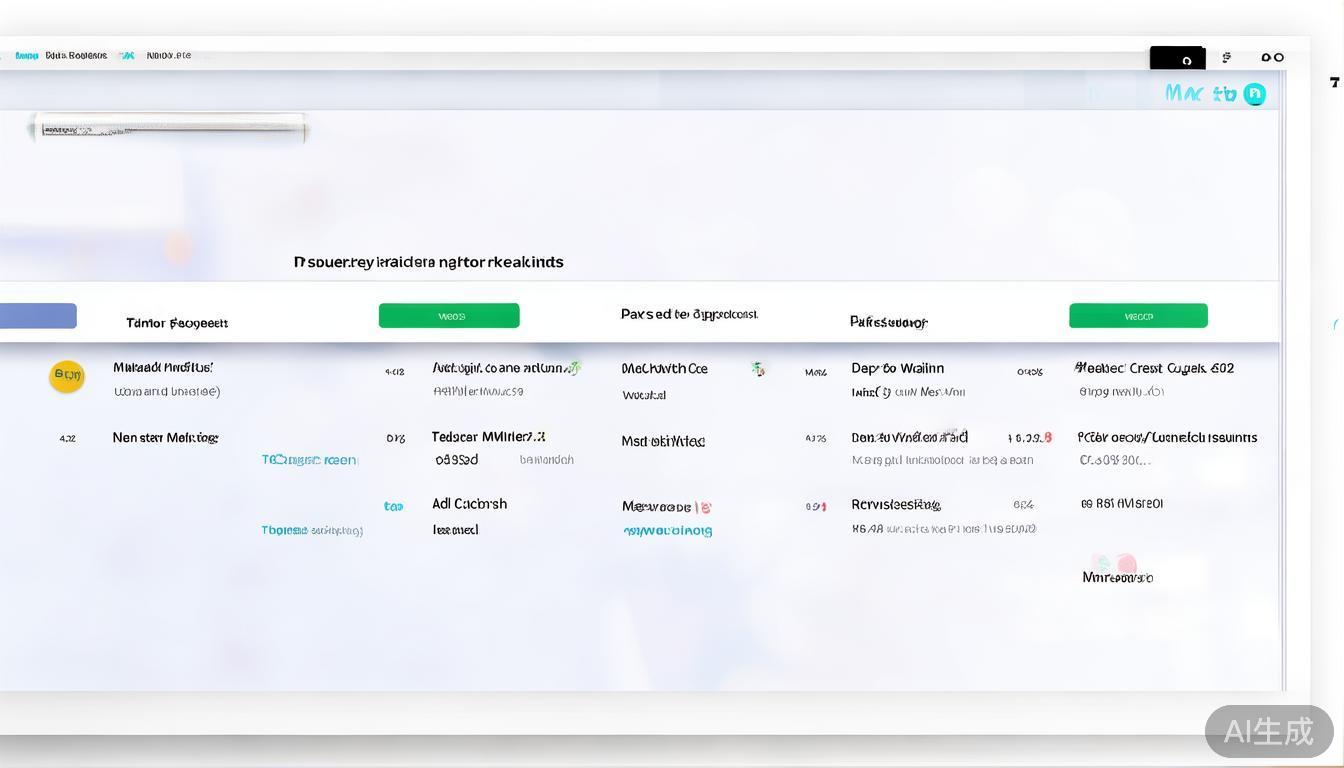This screenshot has width=1344, height=768.
Task: Click the yellow circular badge icon
Action: coord(67,376)
